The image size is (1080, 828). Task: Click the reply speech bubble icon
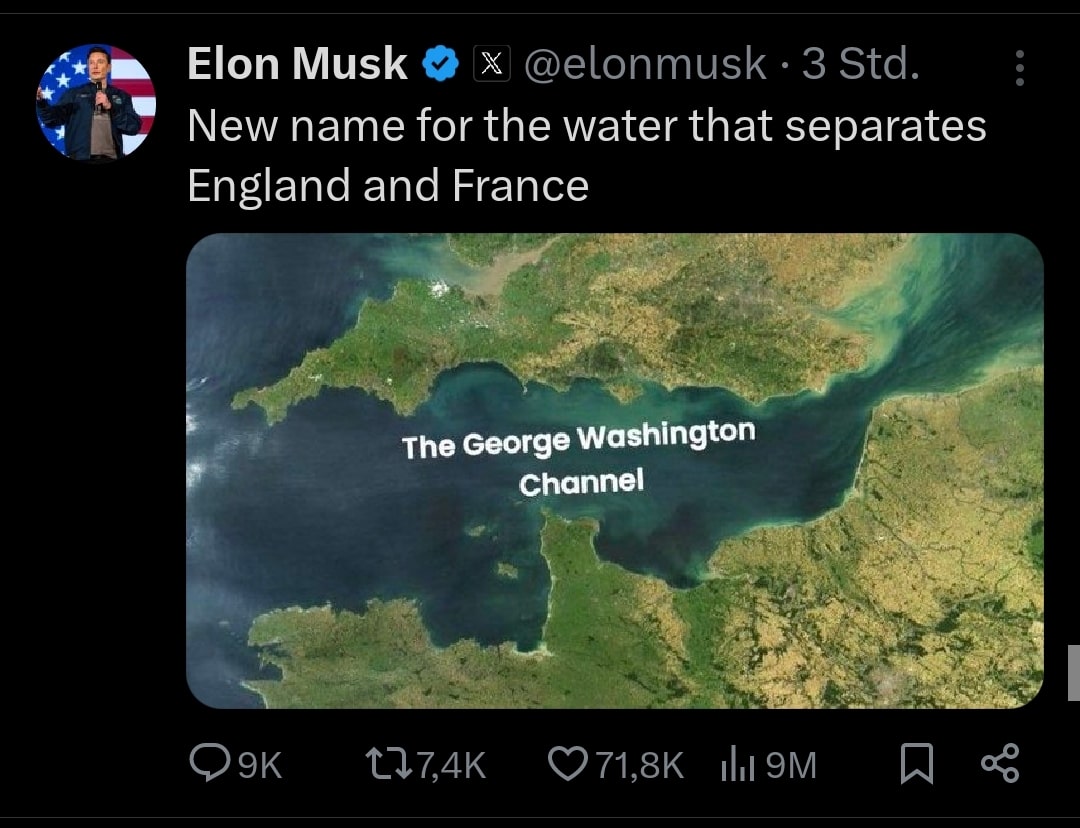coord(209,765)
